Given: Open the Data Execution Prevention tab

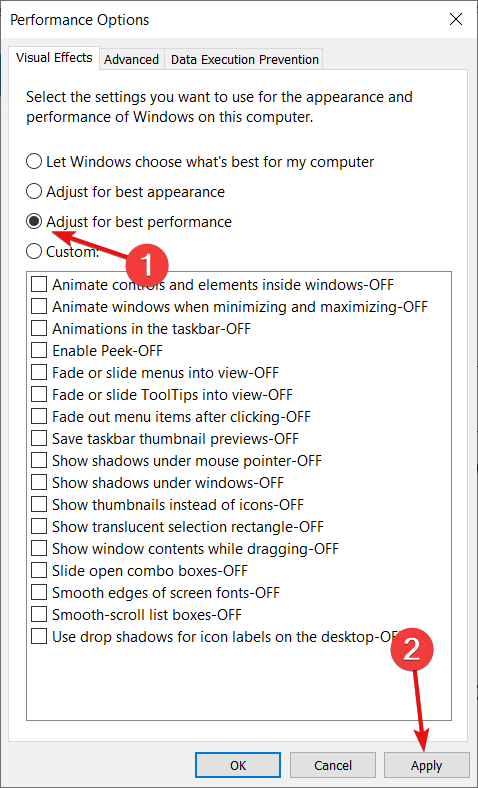Looking at the screenshot, I should click(245, 59).
